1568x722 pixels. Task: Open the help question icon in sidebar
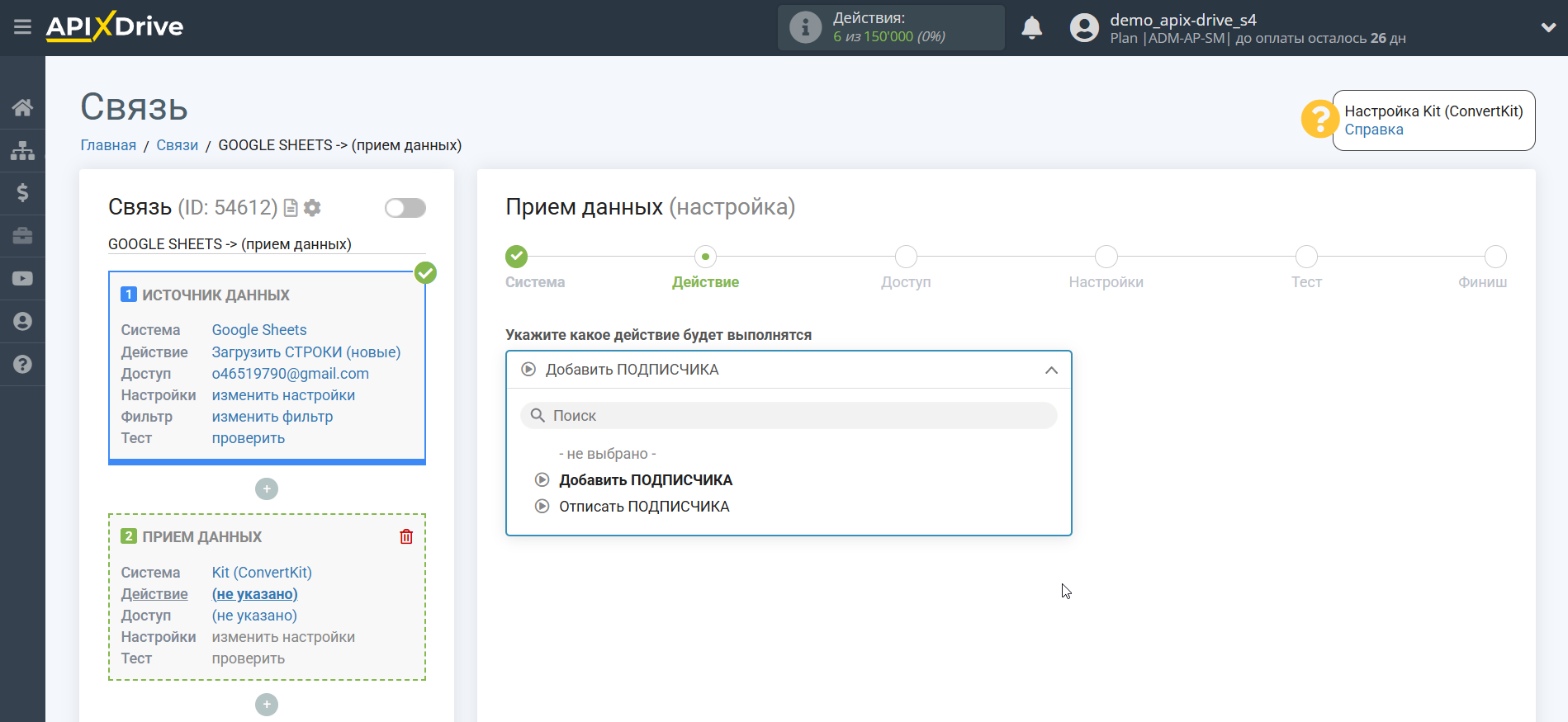[x=22, y=364]
